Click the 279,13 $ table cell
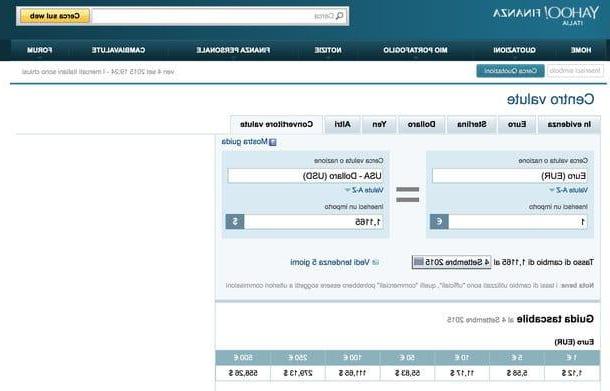Image resolution: width=610 pixels, height=391 pixels. [x=298, y=373]
